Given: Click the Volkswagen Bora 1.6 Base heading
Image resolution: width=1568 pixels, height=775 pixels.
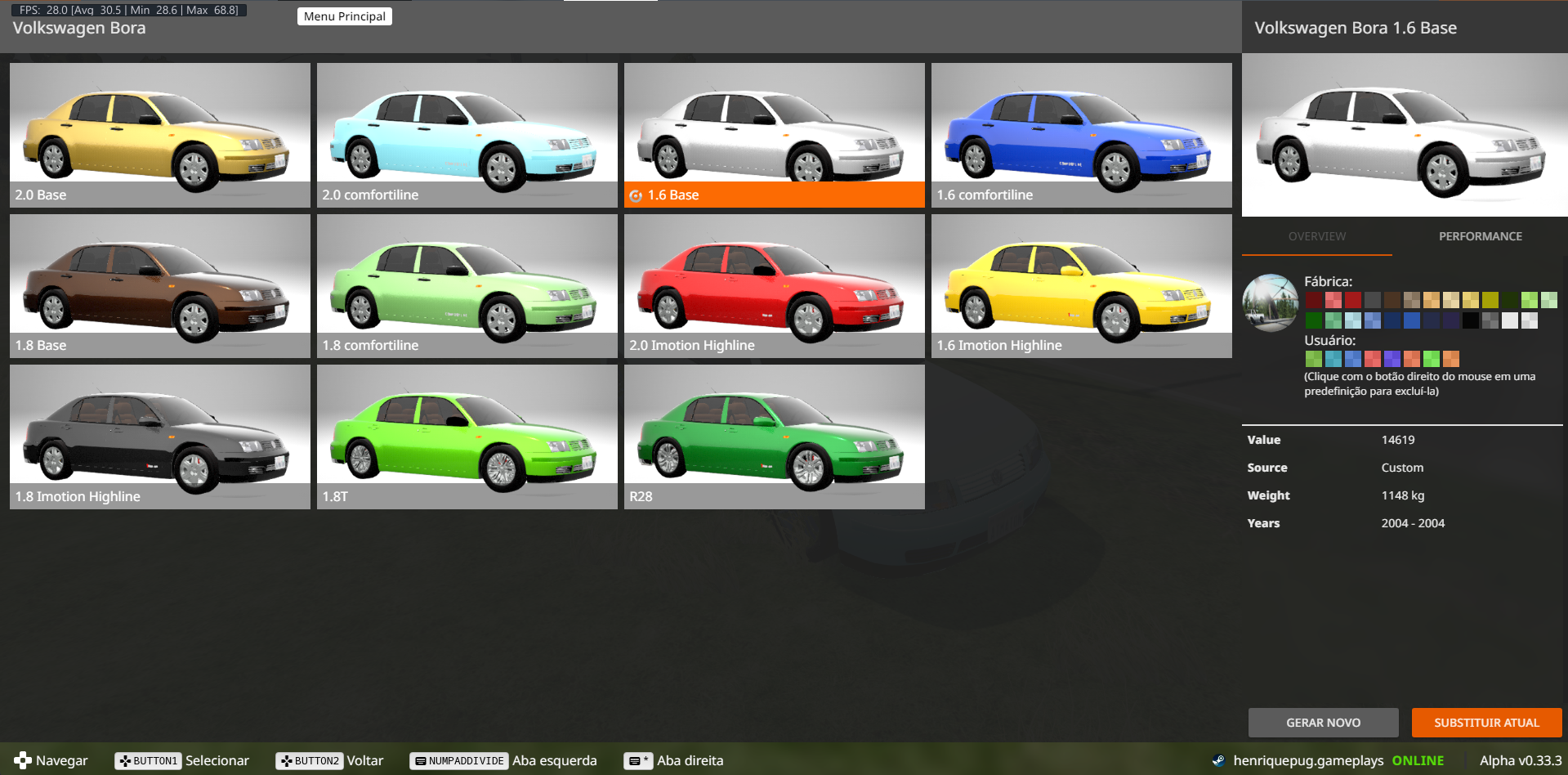Looking at the screenshot, I should (1356, 28).
